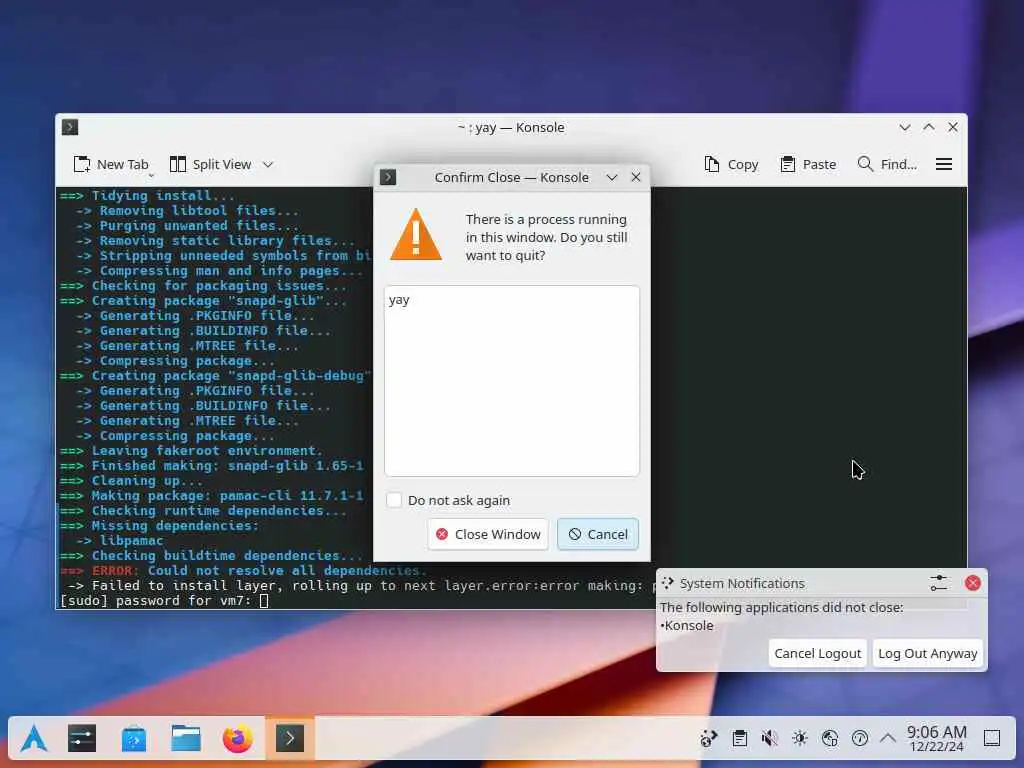Dismiss the System Notifications popup
The width and height of the screenshot is (1024, 768).
pyautogui.click(x=972, y=583)
